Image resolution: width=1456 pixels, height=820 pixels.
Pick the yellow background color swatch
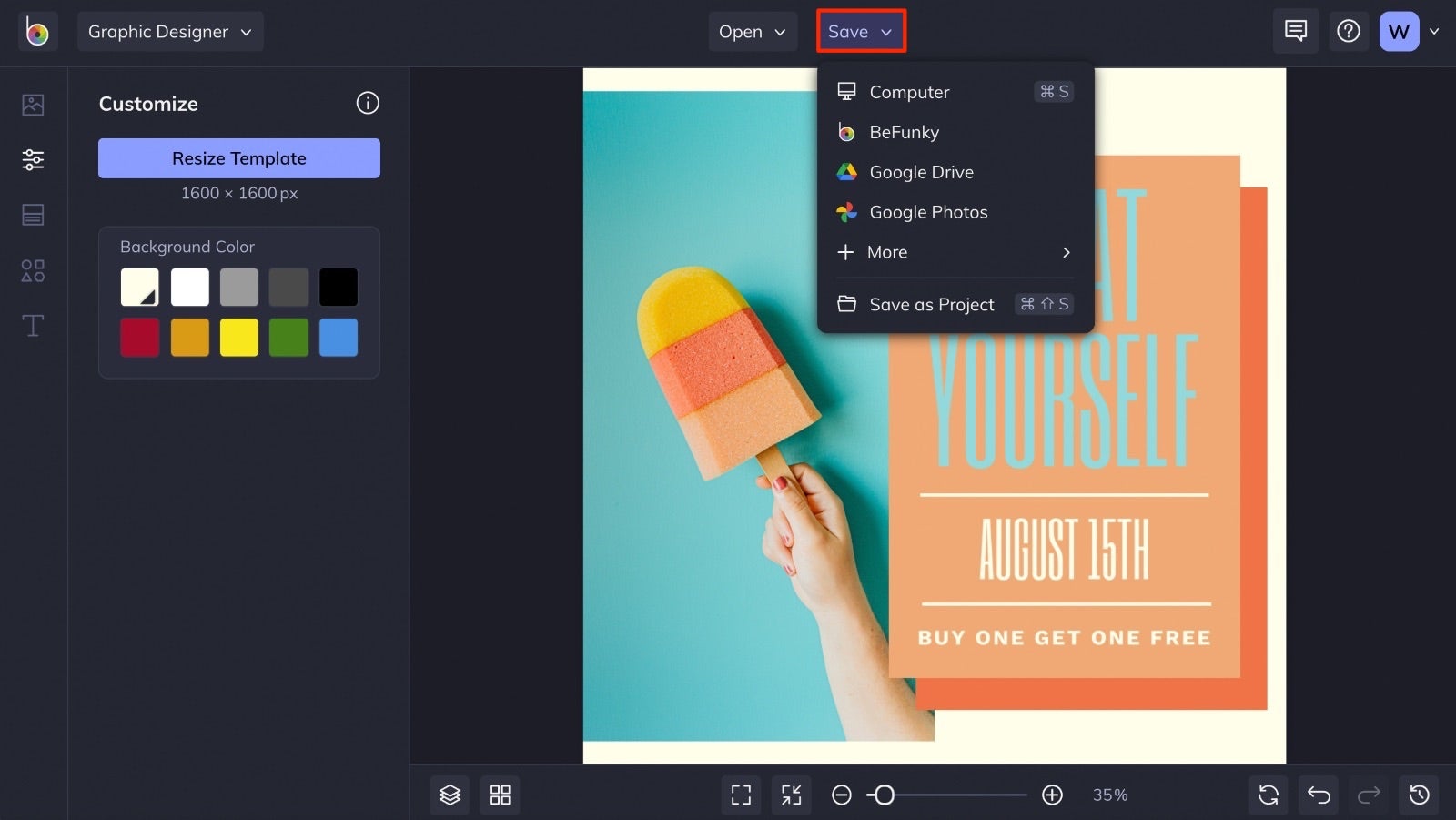coord(239,337)
